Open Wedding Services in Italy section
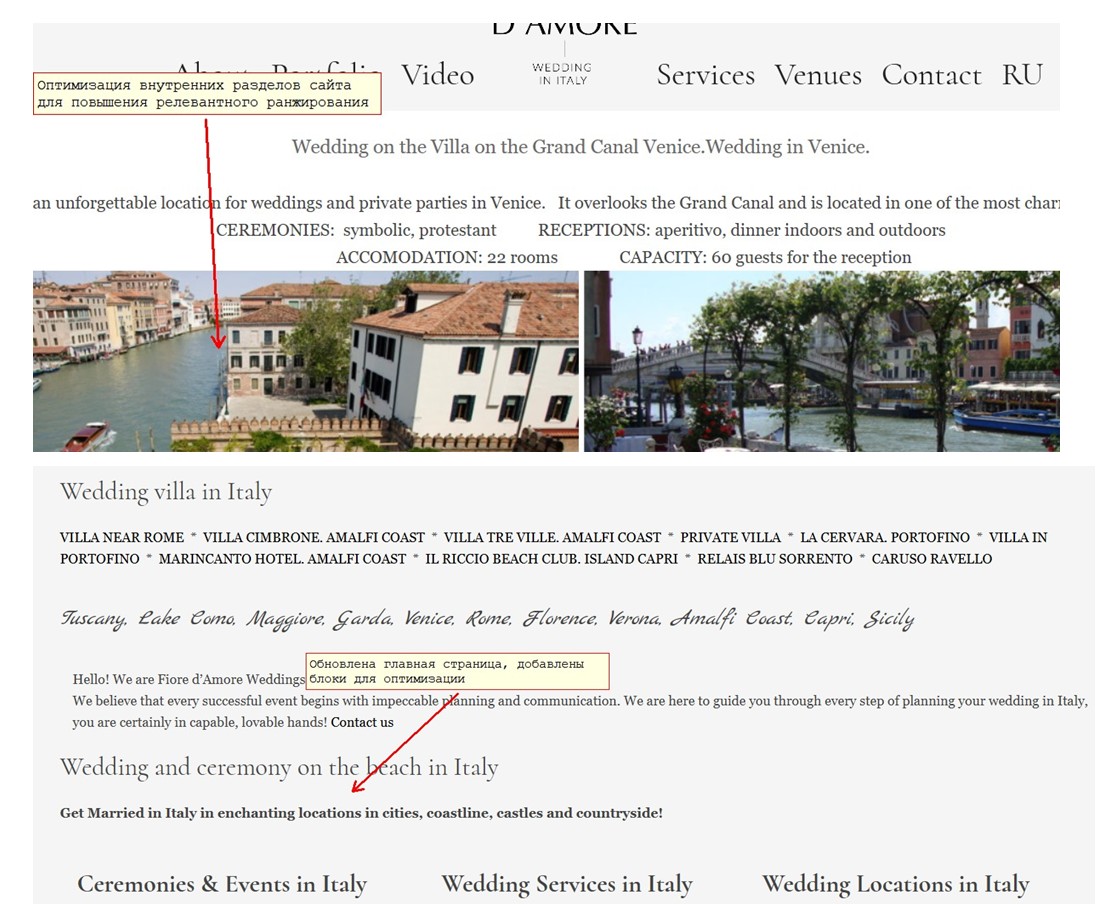Screen dimensions: 1109x904 tap(567, 884)
